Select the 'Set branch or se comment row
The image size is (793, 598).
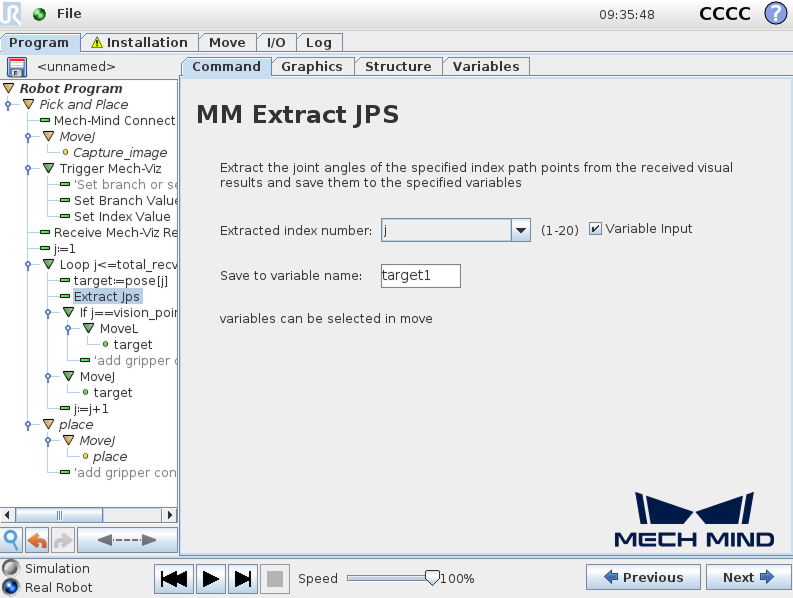(125, 185)
